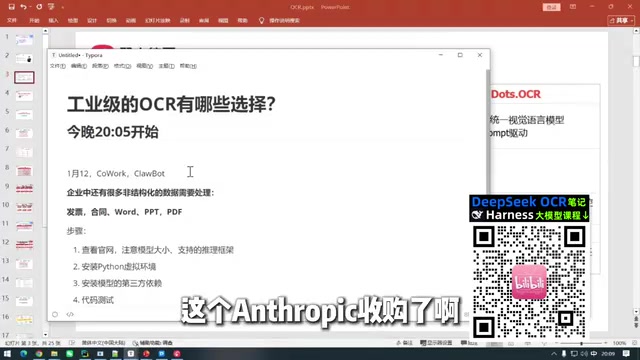Open Google Chrome from the taskbar
The image size is (640, 360).
39,353
